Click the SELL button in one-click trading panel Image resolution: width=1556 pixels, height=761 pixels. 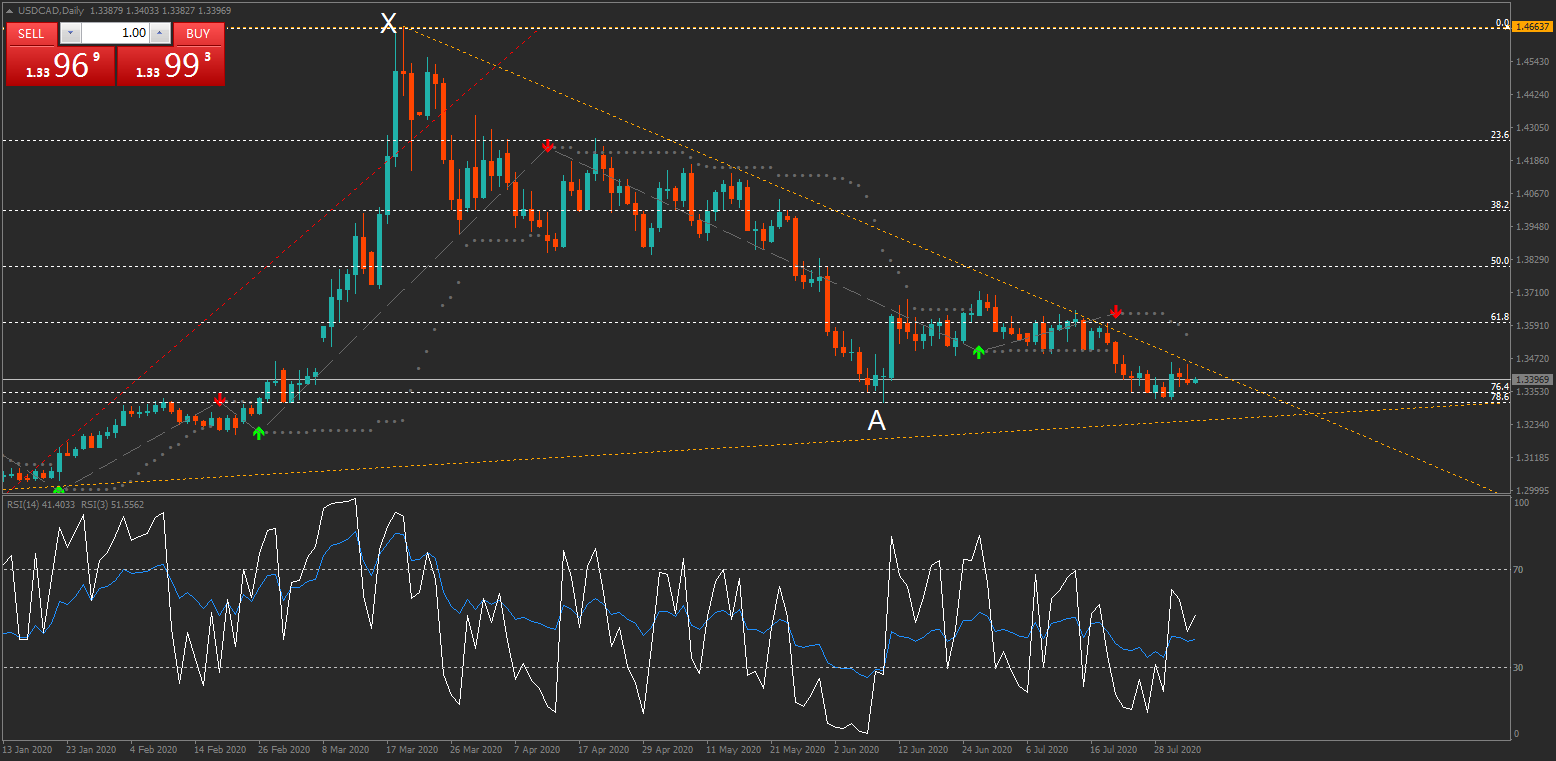coord(31,33)
